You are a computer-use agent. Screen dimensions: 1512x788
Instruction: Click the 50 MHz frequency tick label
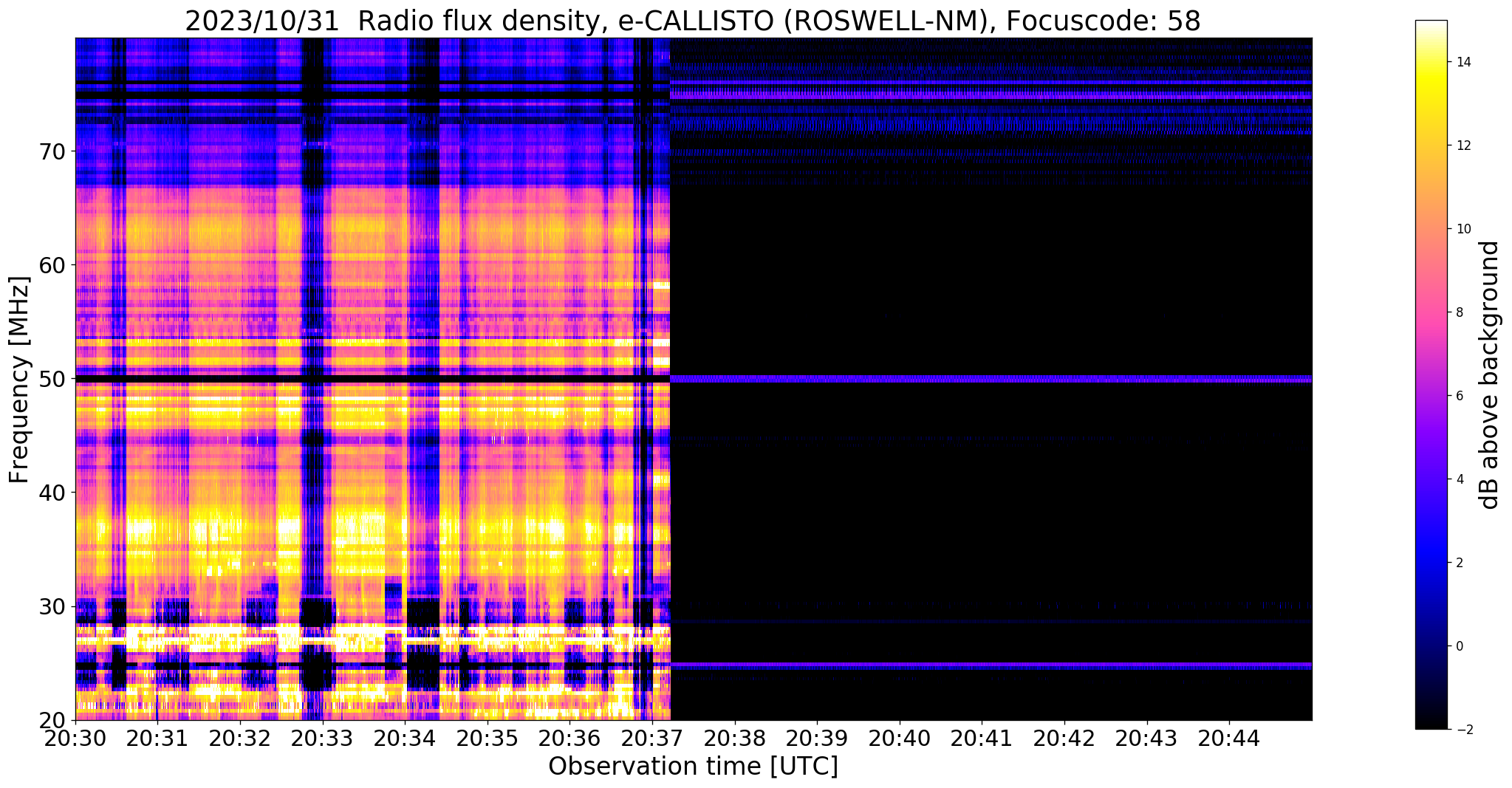coord(52,379)
